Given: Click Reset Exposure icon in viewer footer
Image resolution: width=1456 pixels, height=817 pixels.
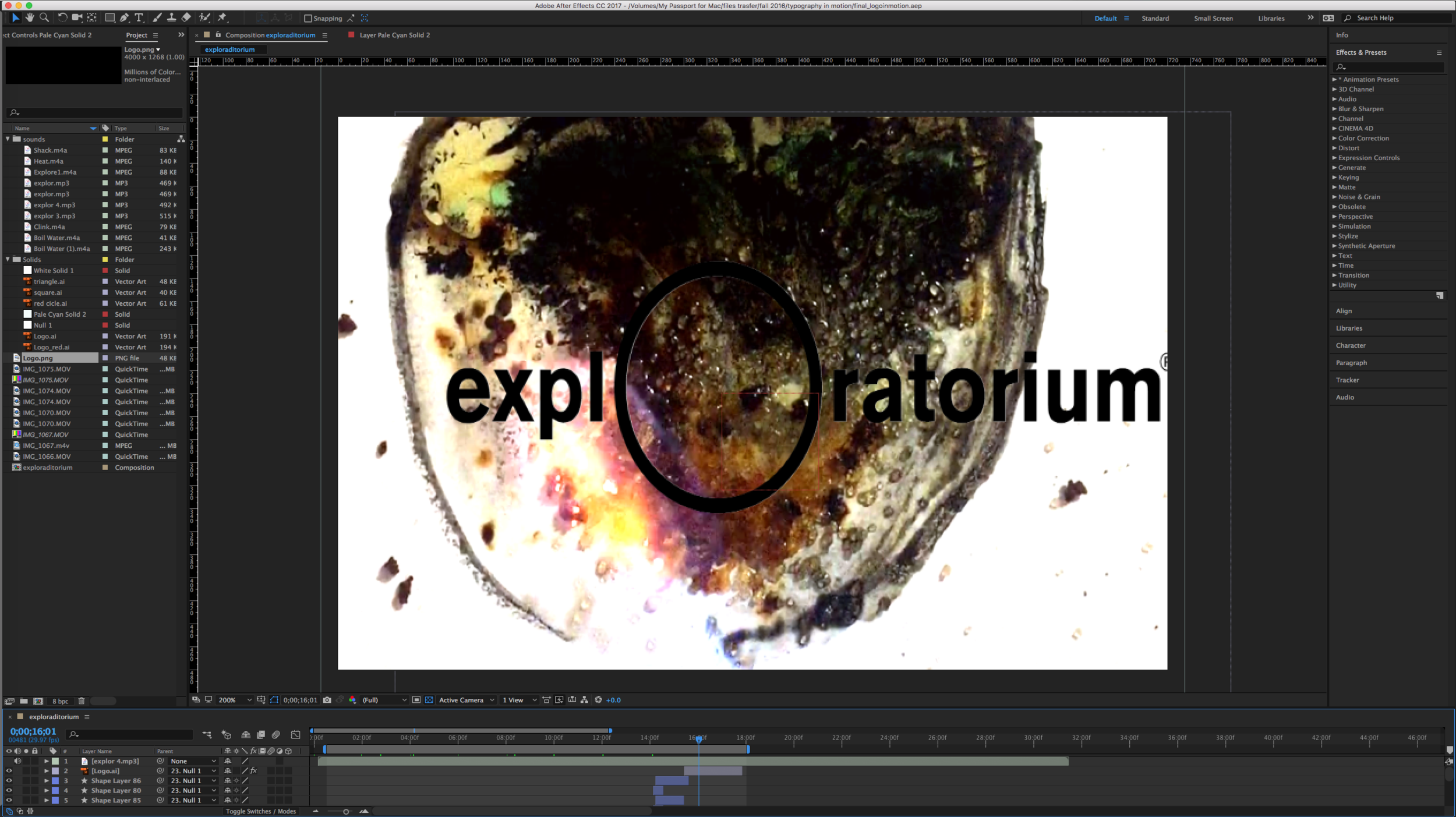Looking at the screenshot, I should [x=598, y=700].
